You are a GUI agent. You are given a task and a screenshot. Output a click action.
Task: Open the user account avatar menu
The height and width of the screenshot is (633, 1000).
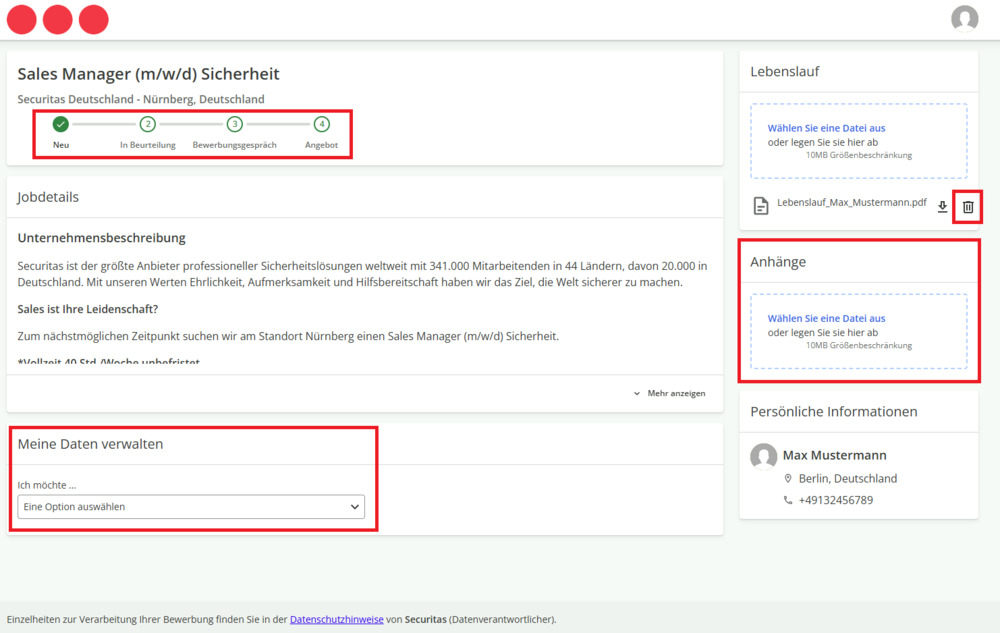click(x=964, y=19)
